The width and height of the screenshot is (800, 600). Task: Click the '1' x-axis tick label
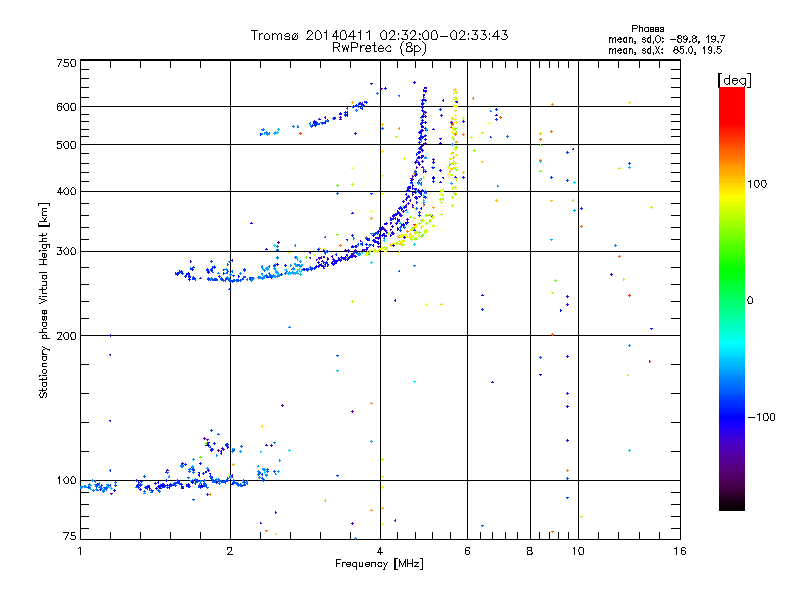pos(80,551)
